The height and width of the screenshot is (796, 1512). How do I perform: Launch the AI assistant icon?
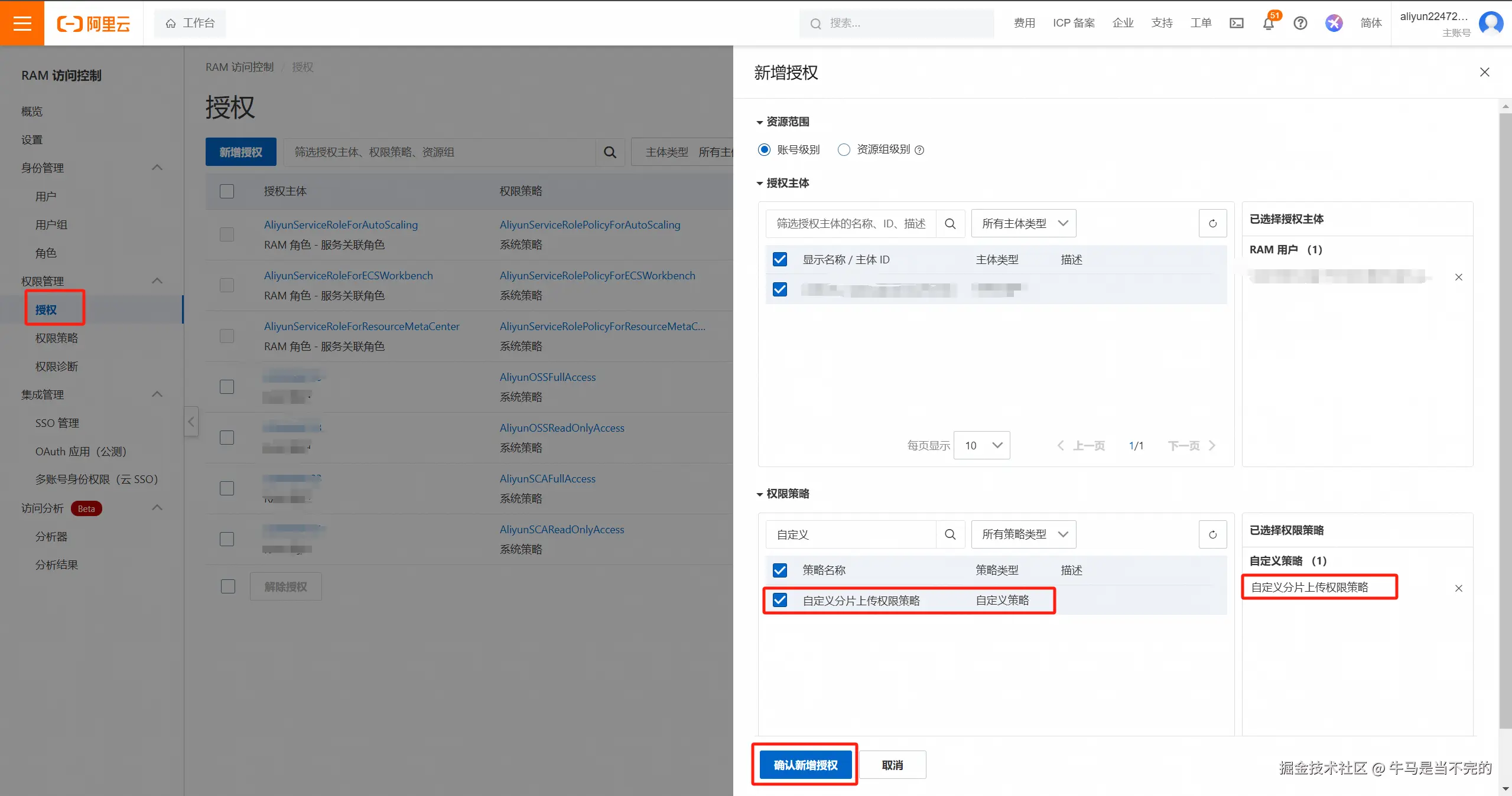click(1334, 23)
